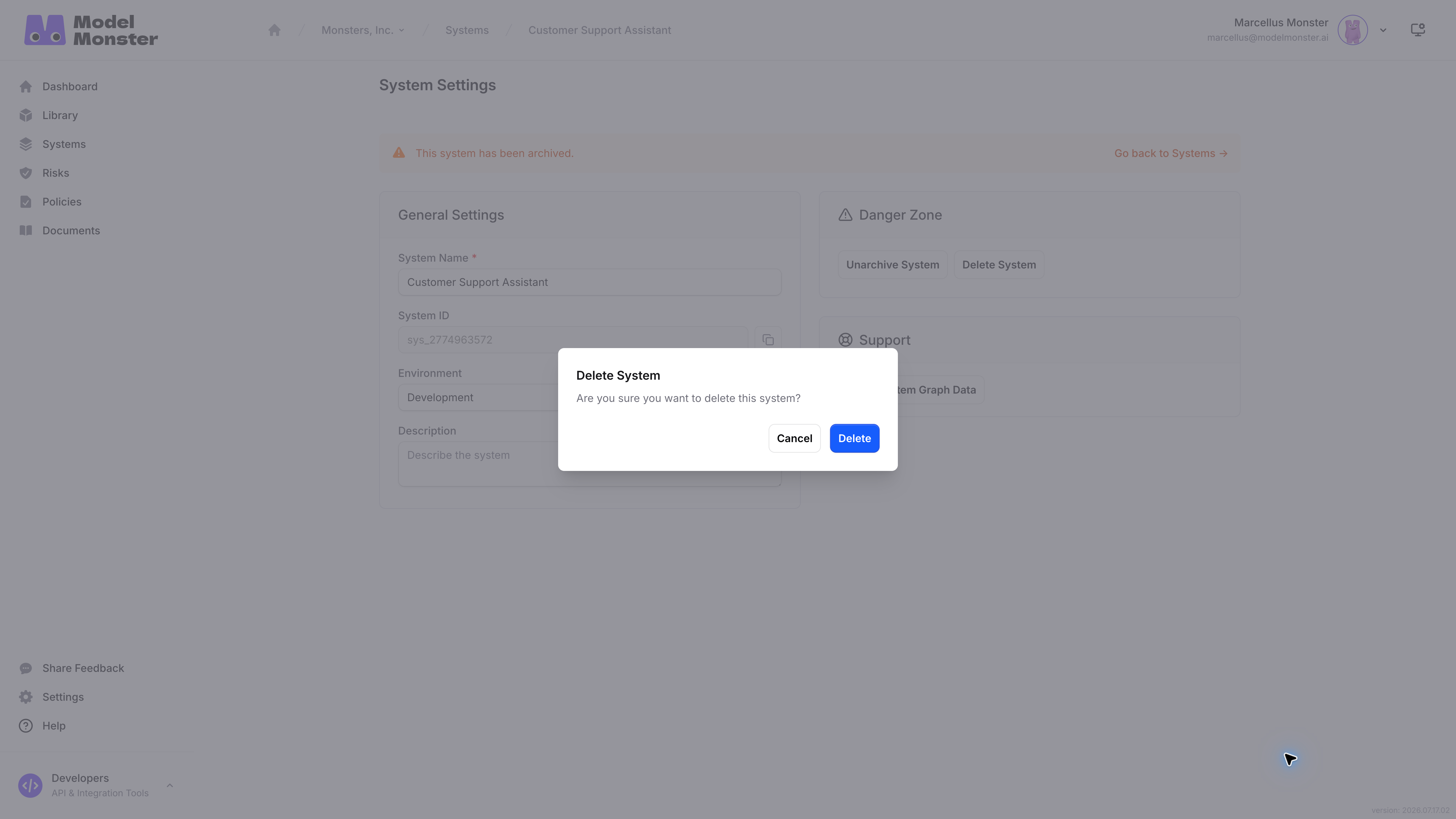This screenshot has width=1456, height=819.
Task: Click the Settings gear icon
Action: (x=26, y=697)
